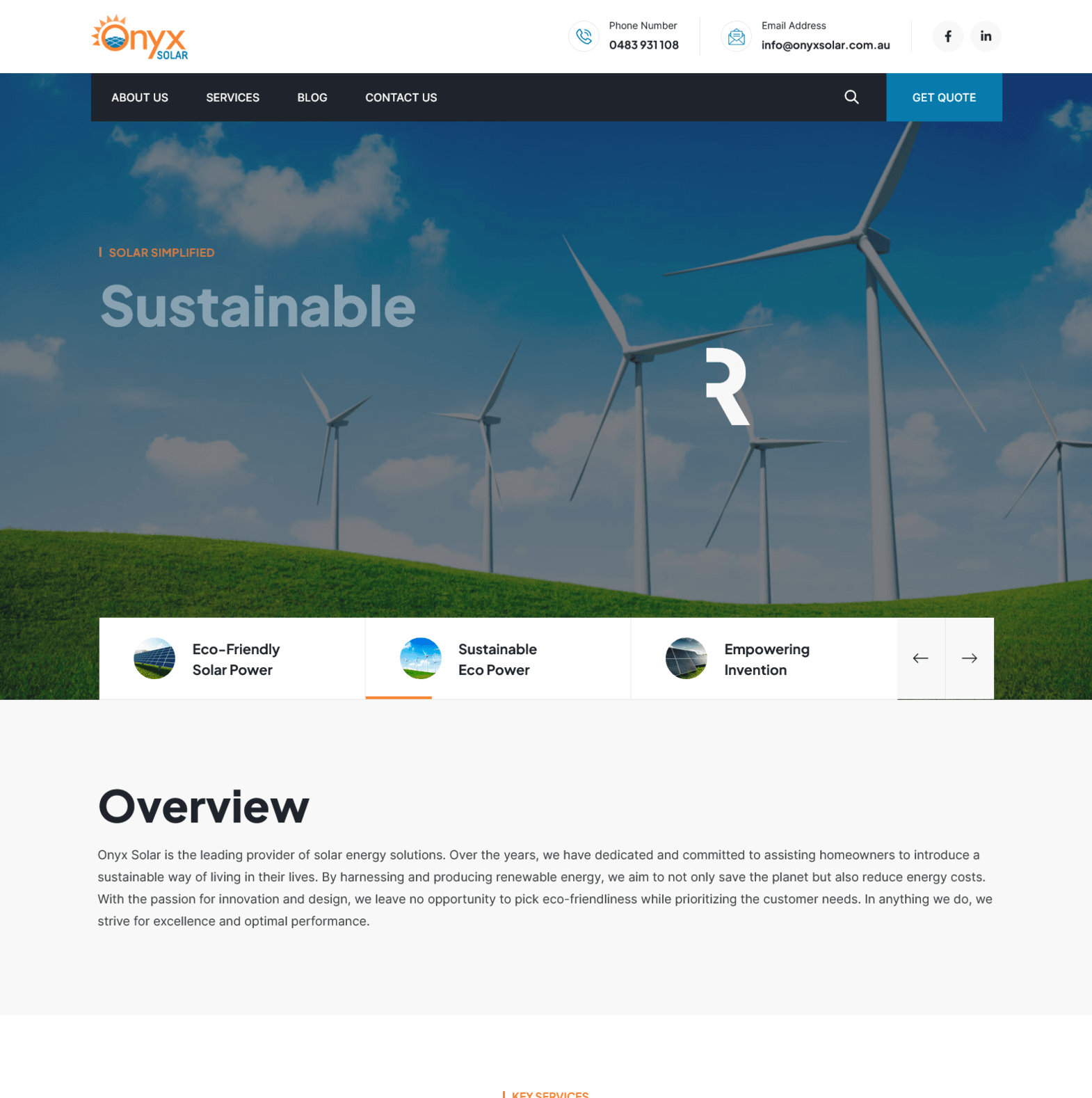Click the email envelope icon
Viewport: 1092px width, 1098px height.
click(736, 36)
